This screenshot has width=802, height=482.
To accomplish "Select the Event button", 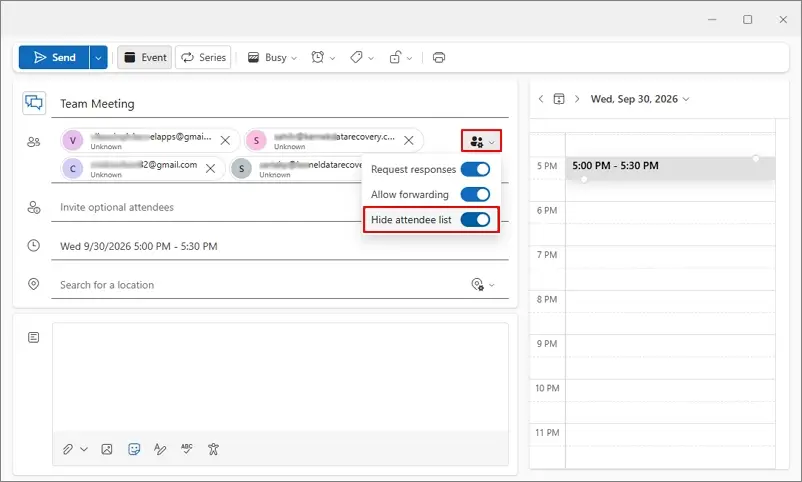I will point(145,57).
